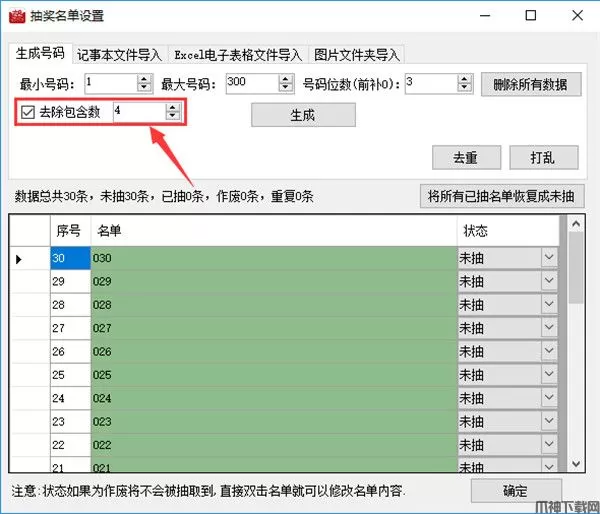The height and width of the screenshot is (514, 600).
Task: Open status dropdown for row 025
Action: (x=549, y=374)
